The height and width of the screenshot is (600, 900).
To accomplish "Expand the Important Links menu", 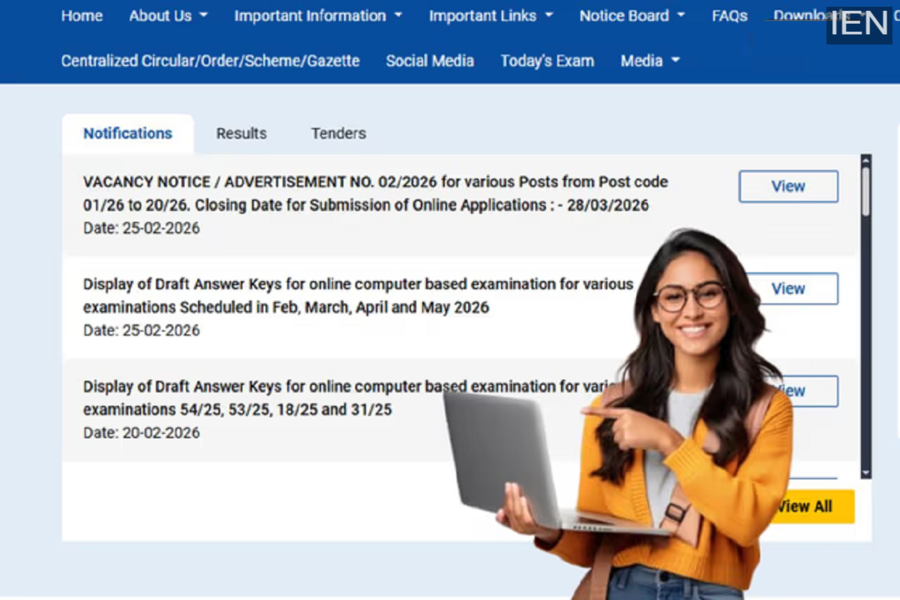I will (490, 16).
